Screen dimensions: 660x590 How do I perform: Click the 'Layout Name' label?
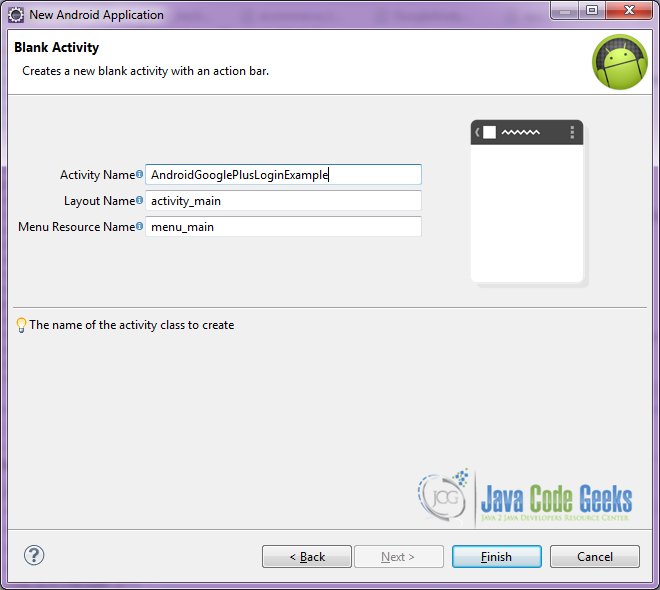click(99, 201)
